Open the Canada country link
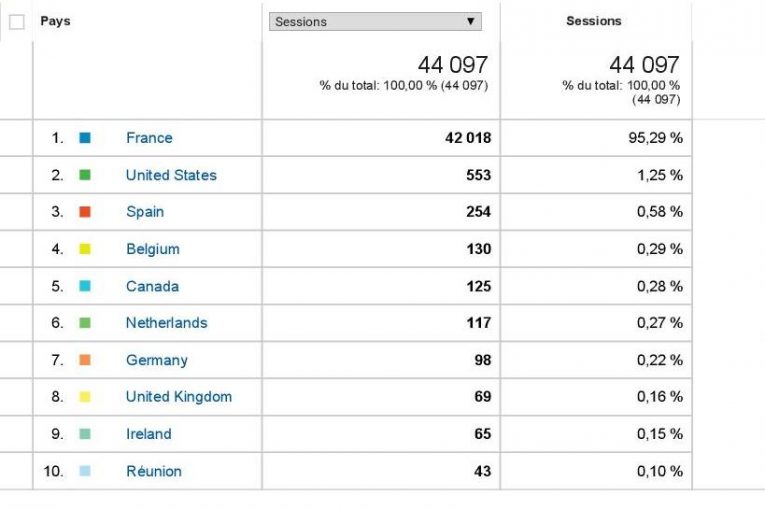This screenshot has width=765, height=510. [152, 286]
